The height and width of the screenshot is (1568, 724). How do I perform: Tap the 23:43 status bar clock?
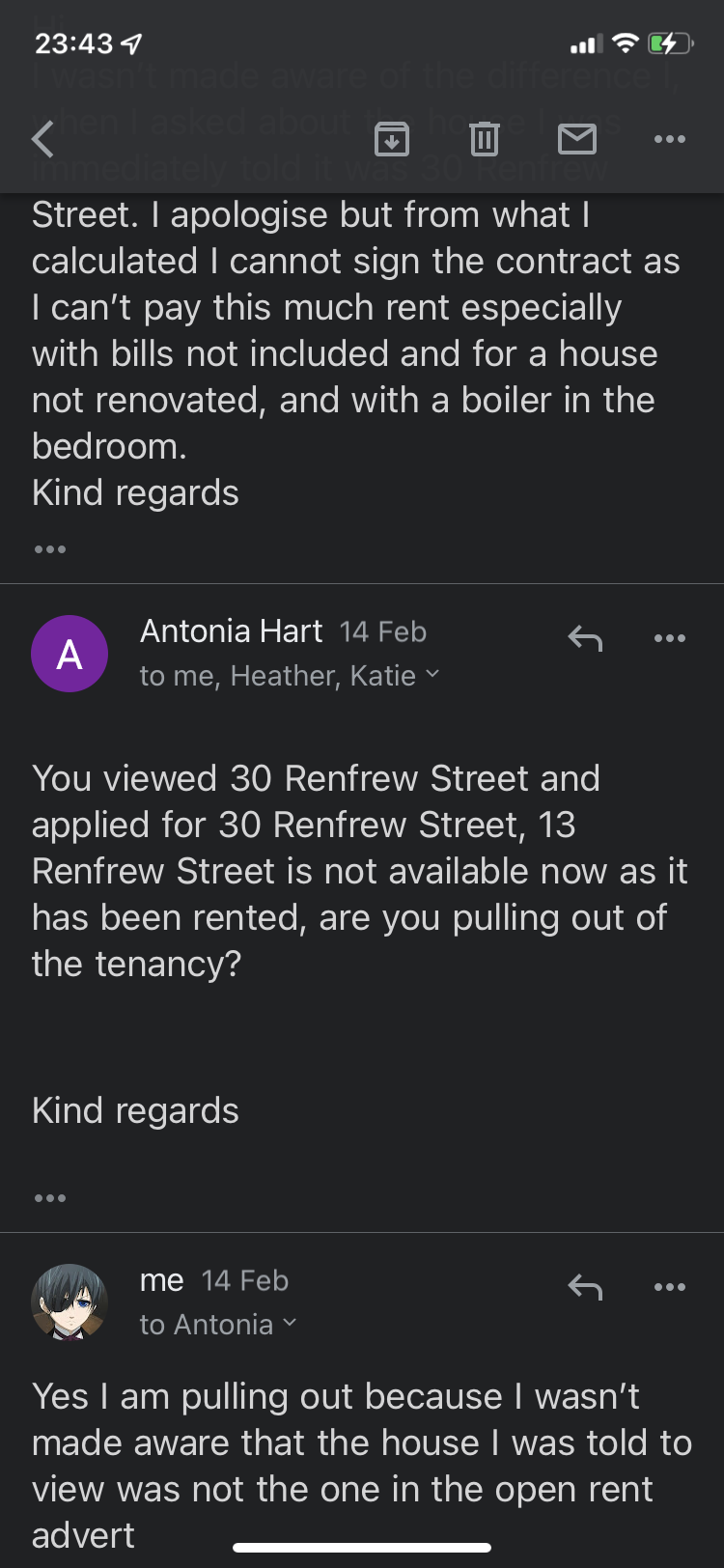click(x=74, y=43)
